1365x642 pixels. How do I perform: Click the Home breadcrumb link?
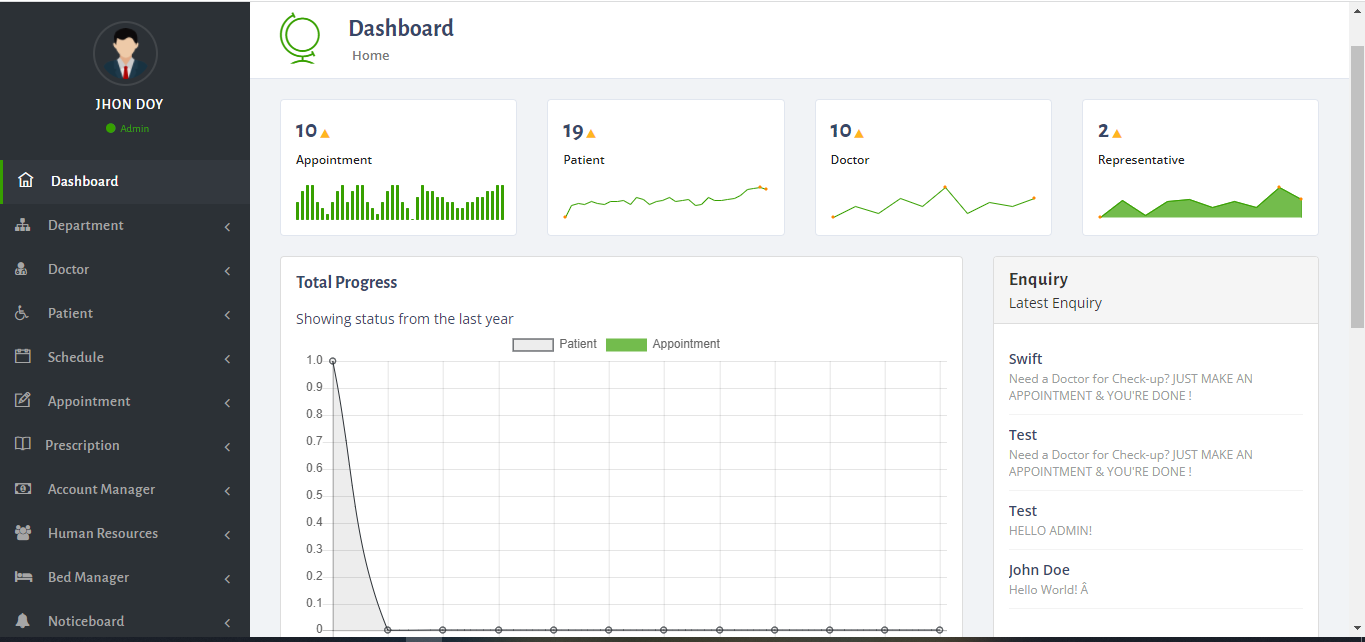[370, 55]
